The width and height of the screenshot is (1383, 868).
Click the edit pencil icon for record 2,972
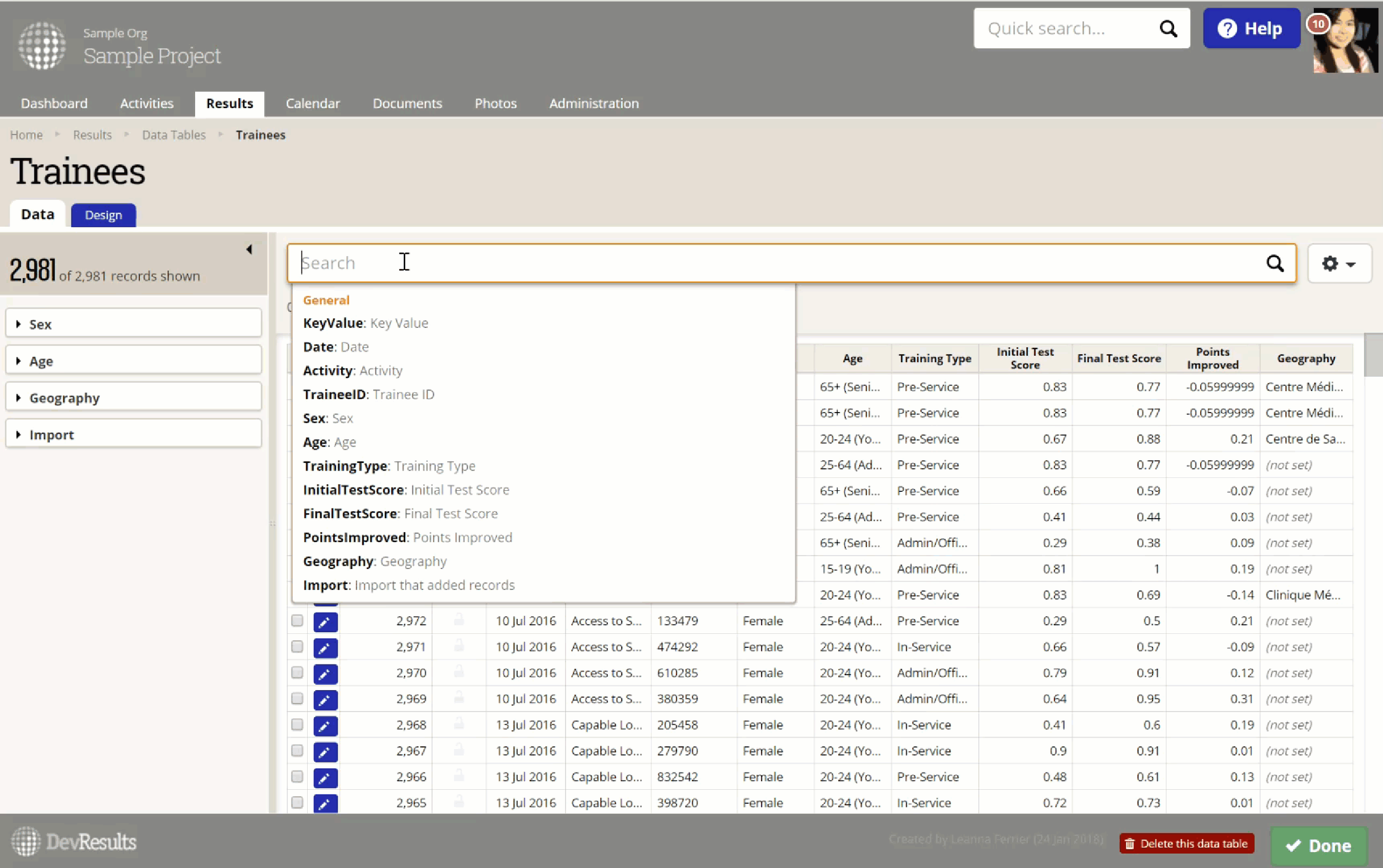pyautogui.click(x=325, y=622)
